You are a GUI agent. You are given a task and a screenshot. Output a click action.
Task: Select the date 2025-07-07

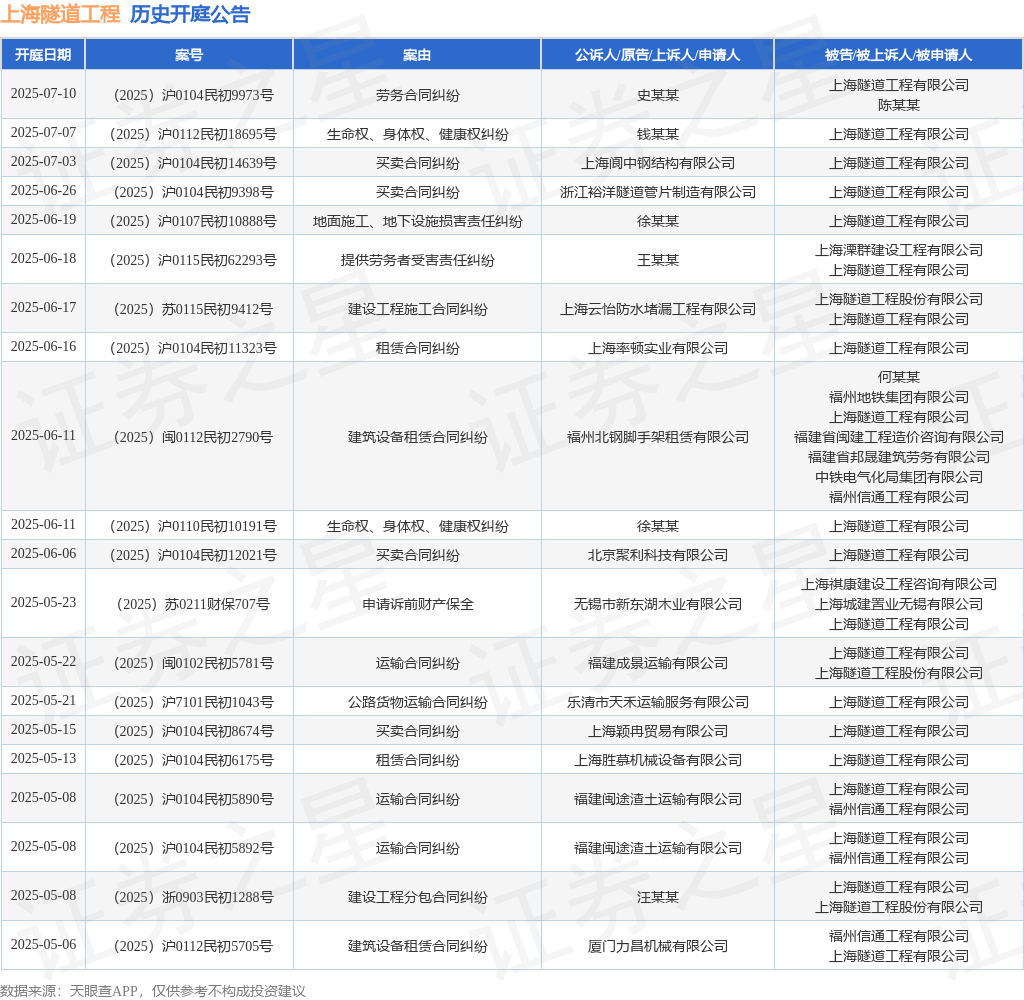(43, 133)
